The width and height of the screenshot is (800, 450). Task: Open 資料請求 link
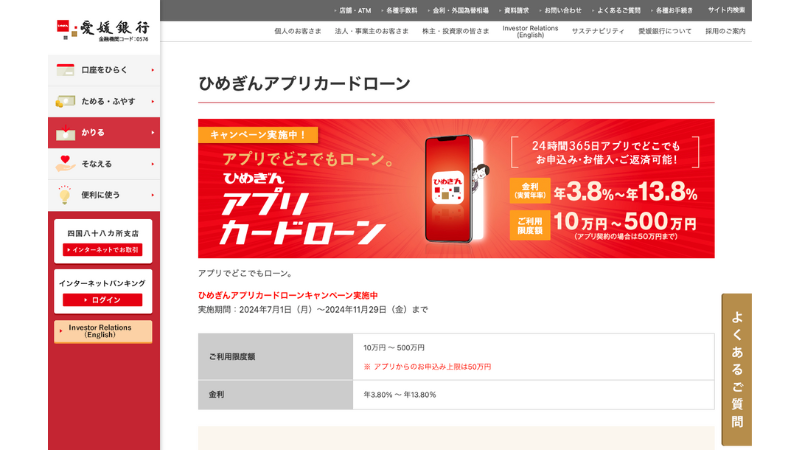(515, 10)
